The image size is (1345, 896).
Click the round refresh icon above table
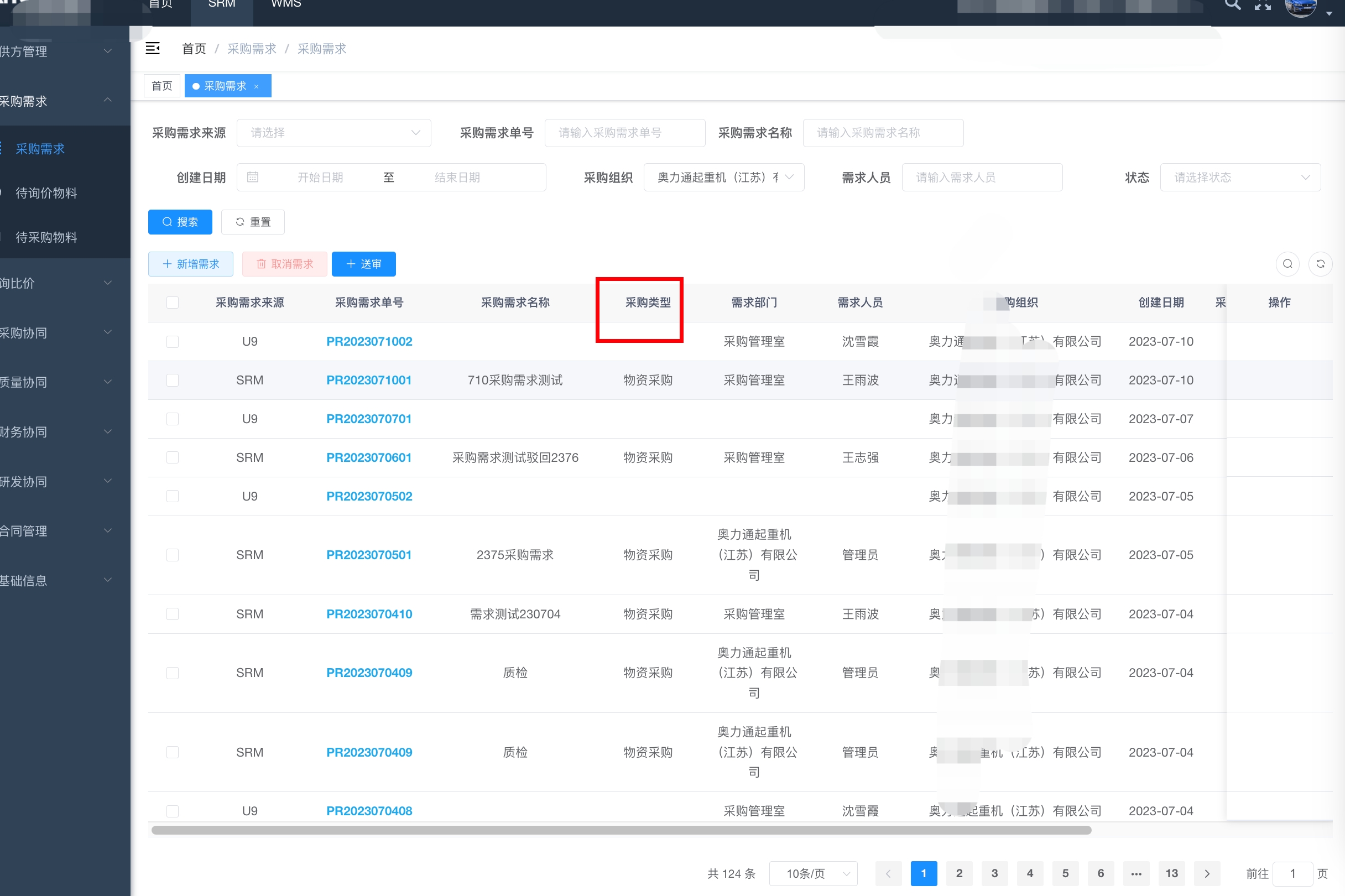(1320, 264)
